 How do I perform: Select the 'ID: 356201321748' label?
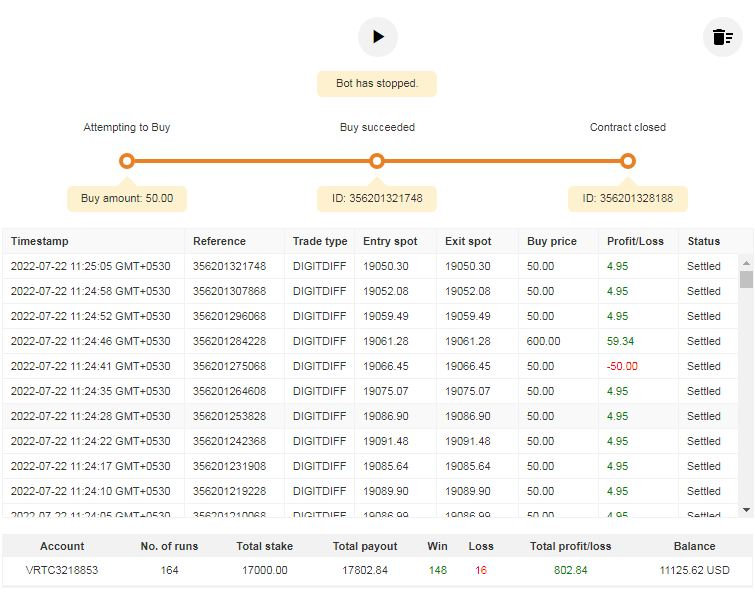377,198
